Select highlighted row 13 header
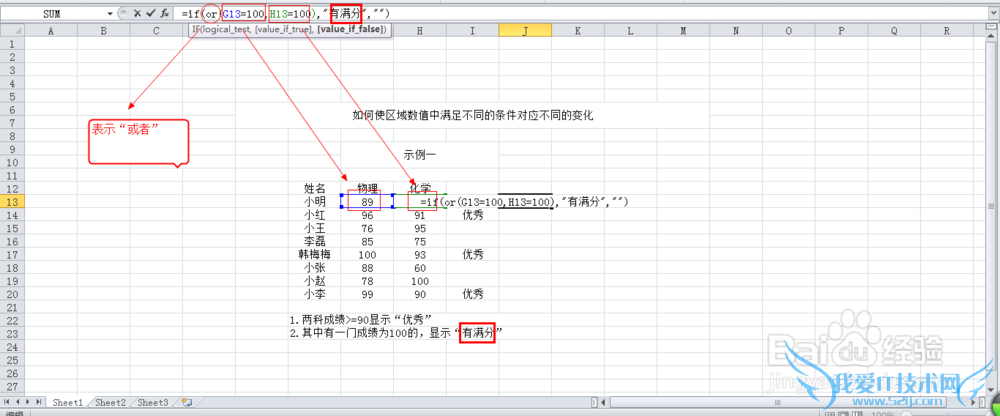 point(12,202)
